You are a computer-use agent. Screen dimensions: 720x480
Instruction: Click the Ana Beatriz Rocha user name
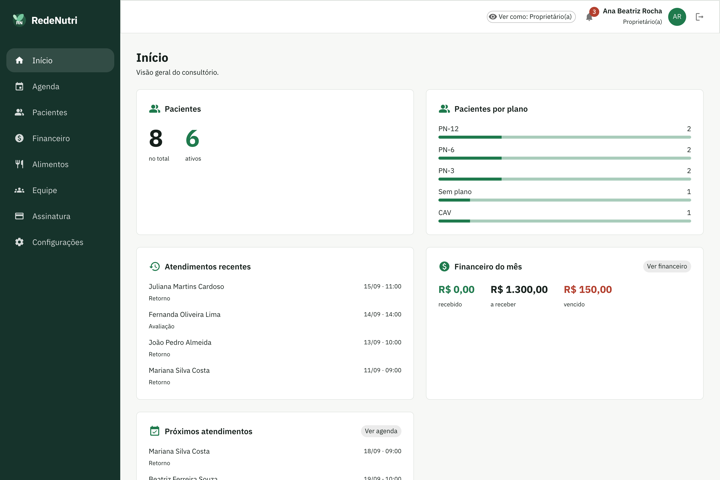point(632,11)
